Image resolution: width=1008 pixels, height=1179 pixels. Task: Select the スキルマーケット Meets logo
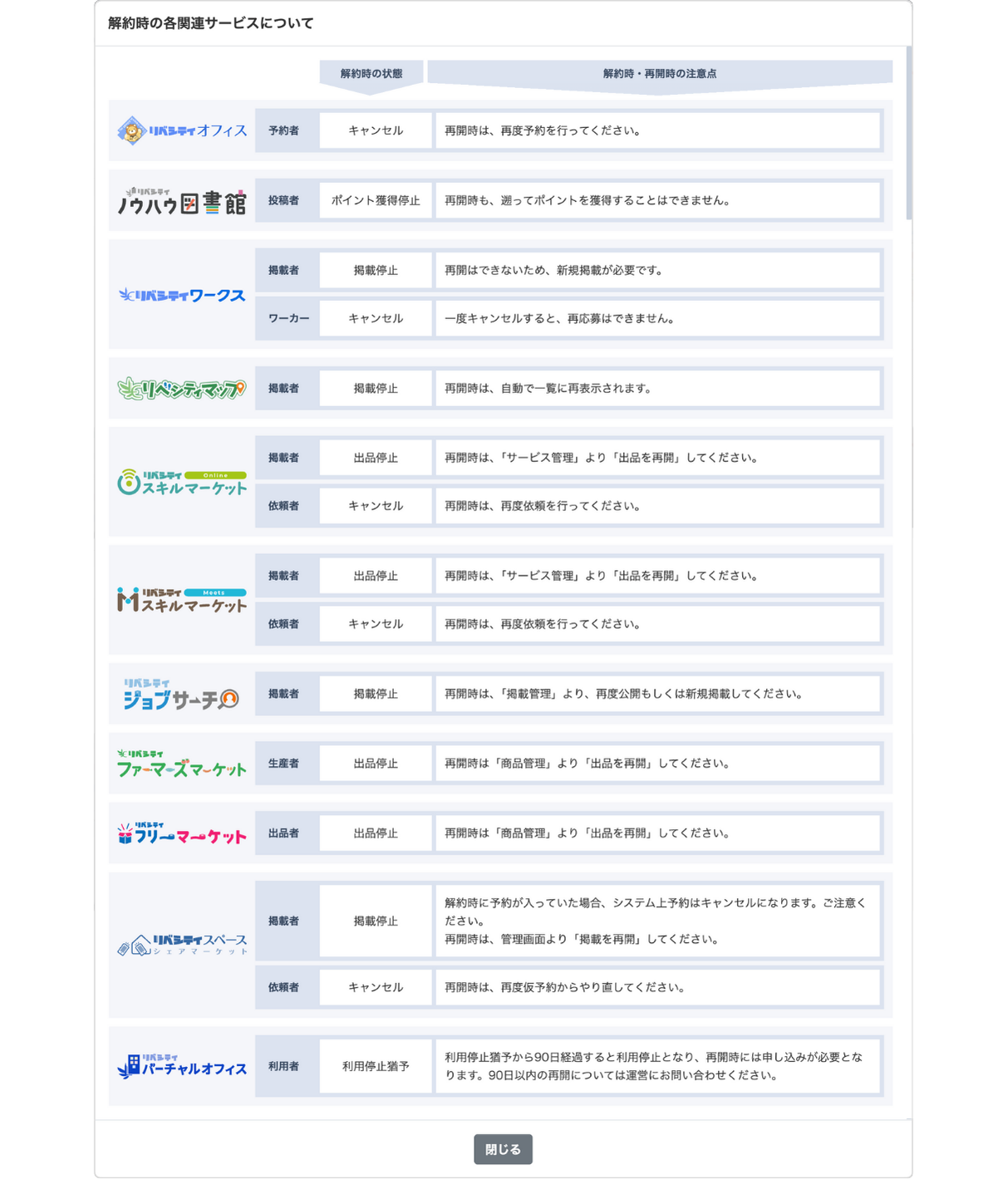tap(181, 599)
